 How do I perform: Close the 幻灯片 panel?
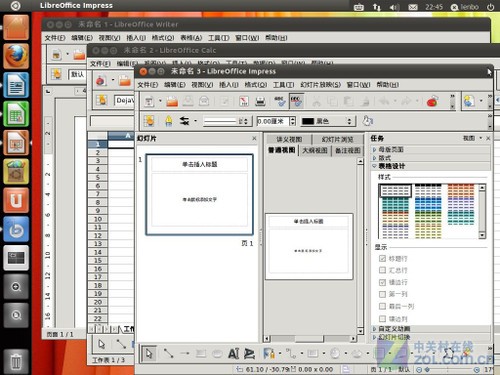point(254,138)
